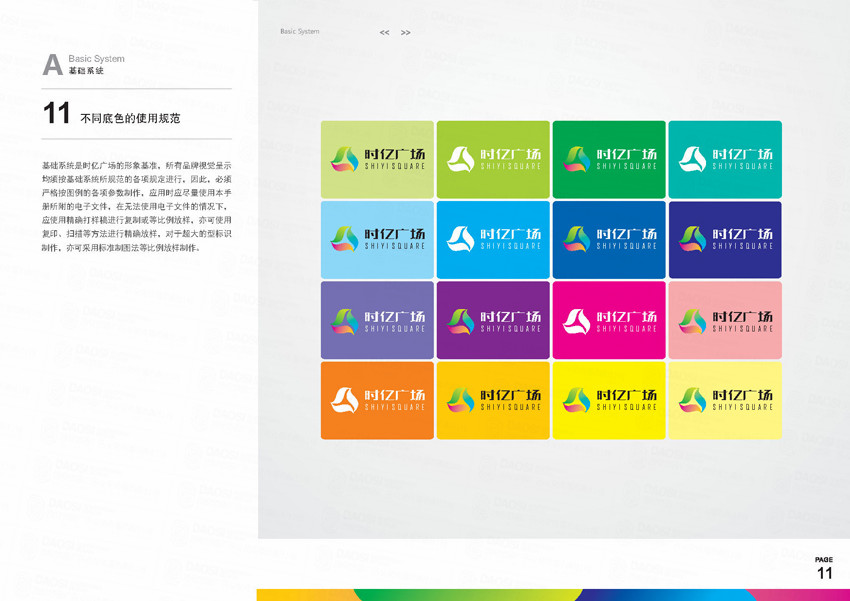Click the large "A" section letter
This screenshot has height=601, width=850.
click(52, 66)
